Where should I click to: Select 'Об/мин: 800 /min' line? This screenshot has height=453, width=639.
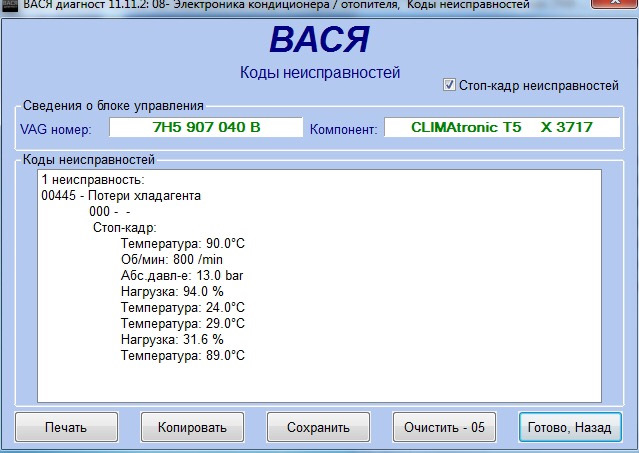pyautogui.click(x=172, y=259)
